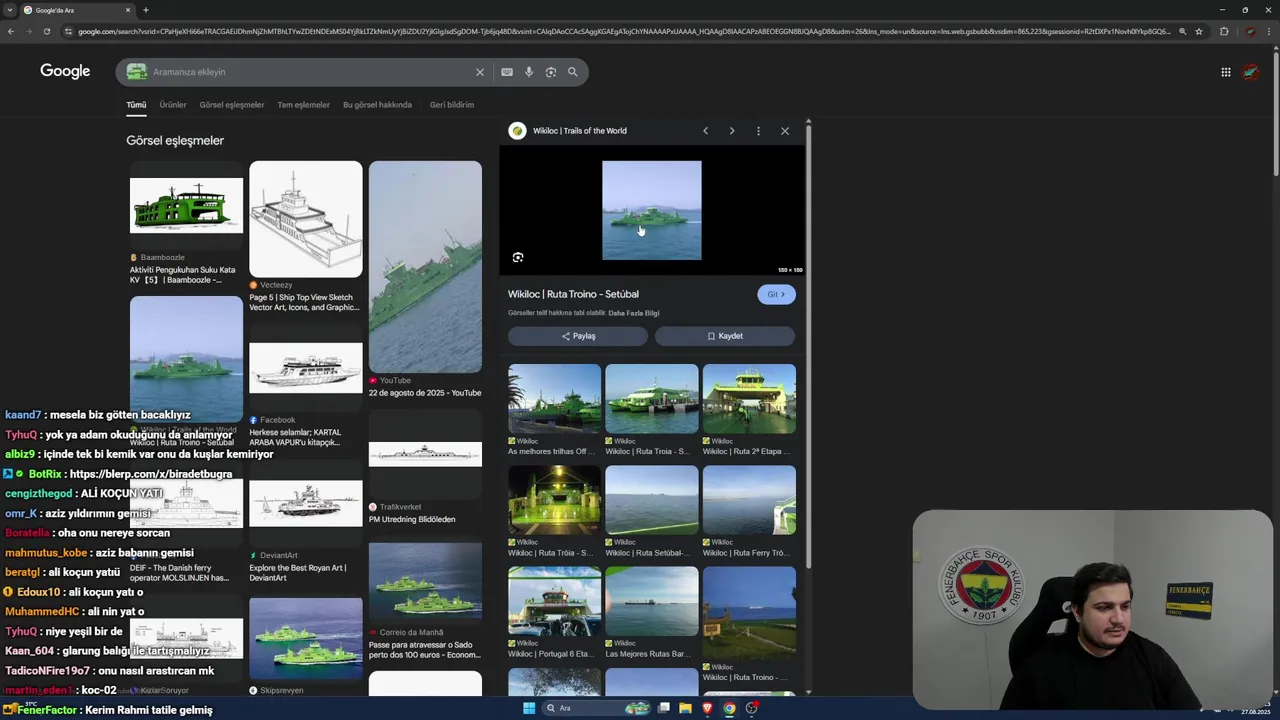Open File Explorer from the taskbar
This screenshot has width=1280, height=720.
(685, 708)
